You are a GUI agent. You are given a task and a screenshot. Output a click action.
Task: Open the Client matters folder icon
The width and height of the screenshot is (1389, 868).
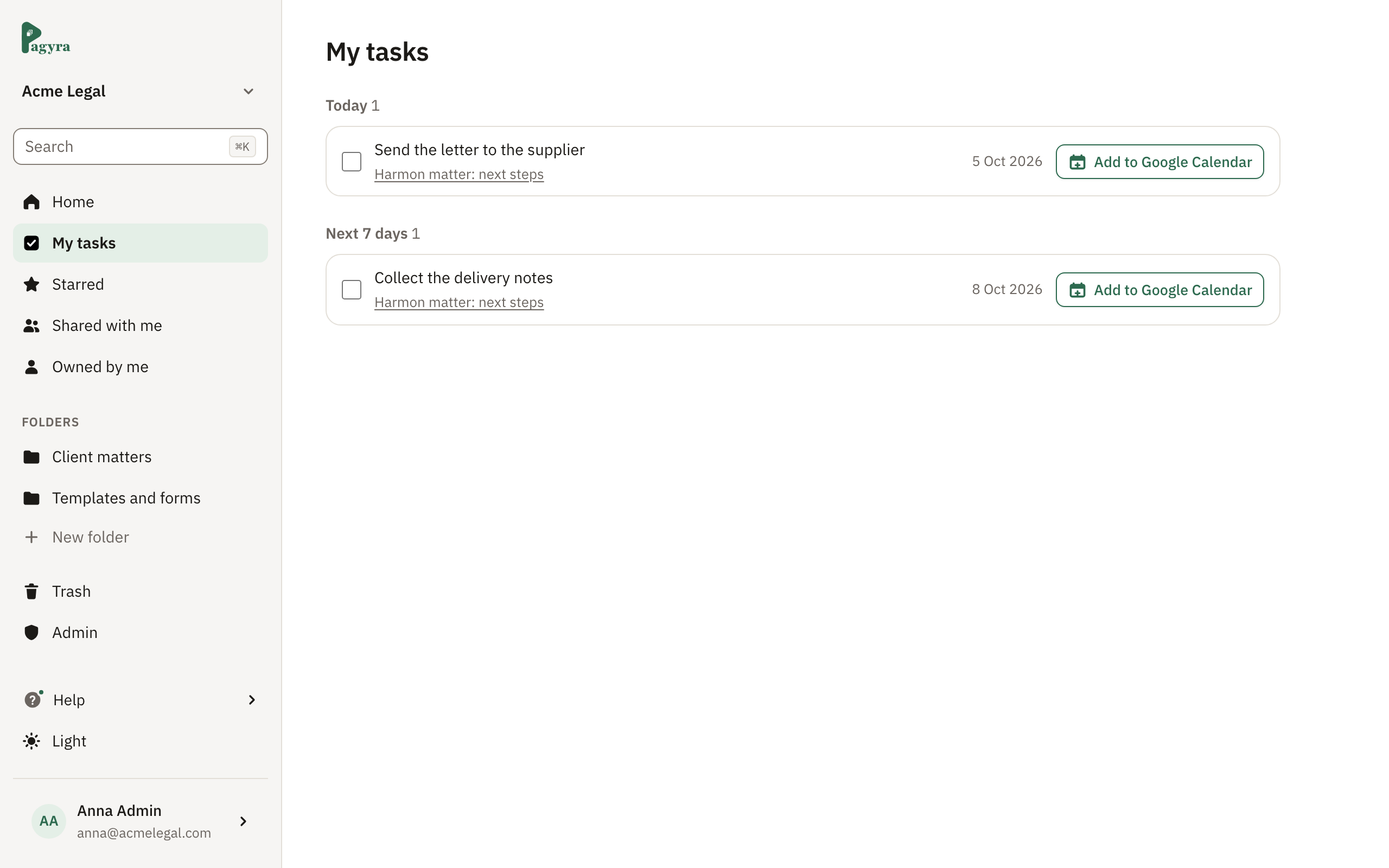pyautogui.click(x=31, y=457)
